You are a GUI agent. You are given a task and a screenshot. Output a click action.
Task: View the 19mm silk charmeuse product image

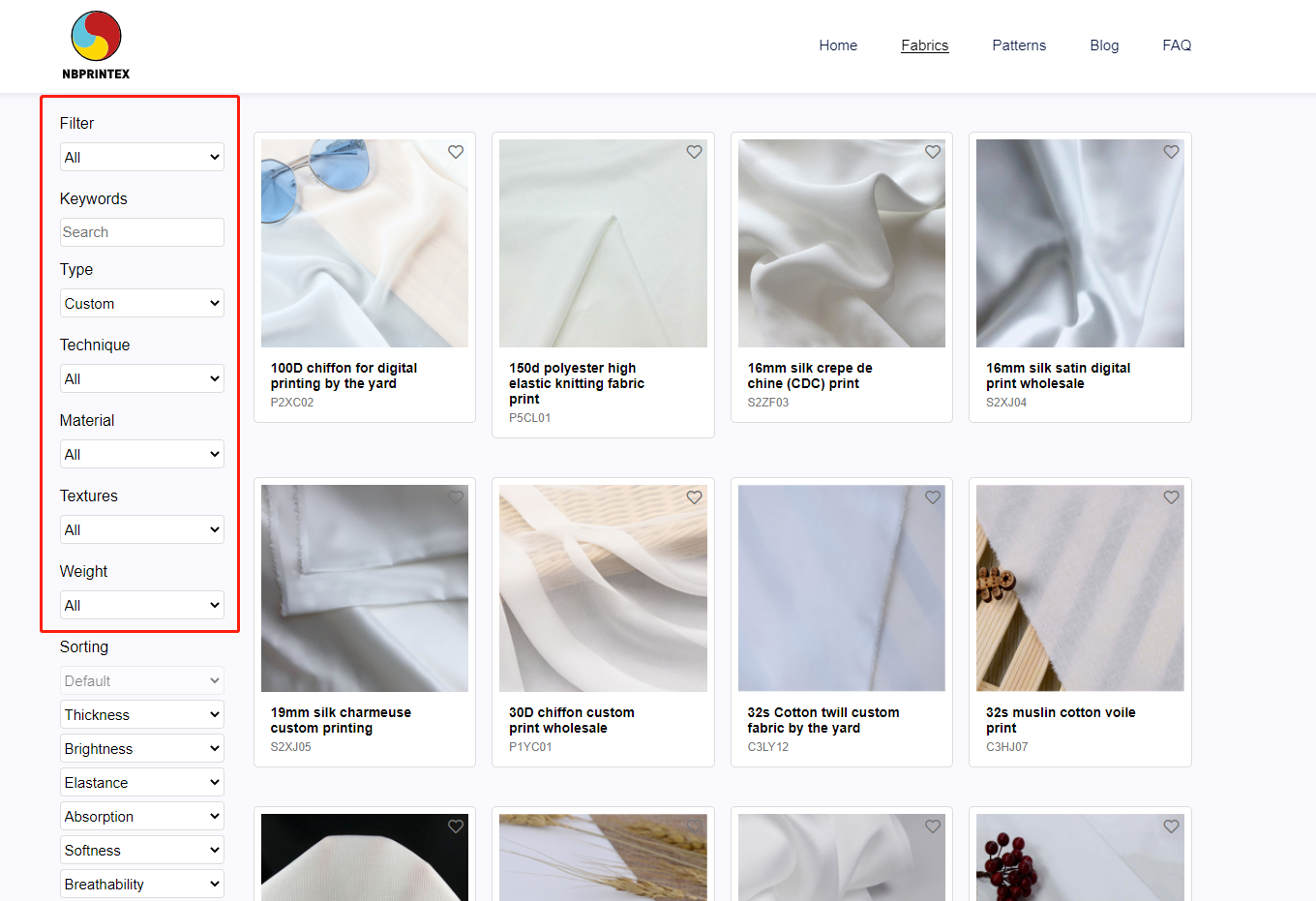(365, 588)
